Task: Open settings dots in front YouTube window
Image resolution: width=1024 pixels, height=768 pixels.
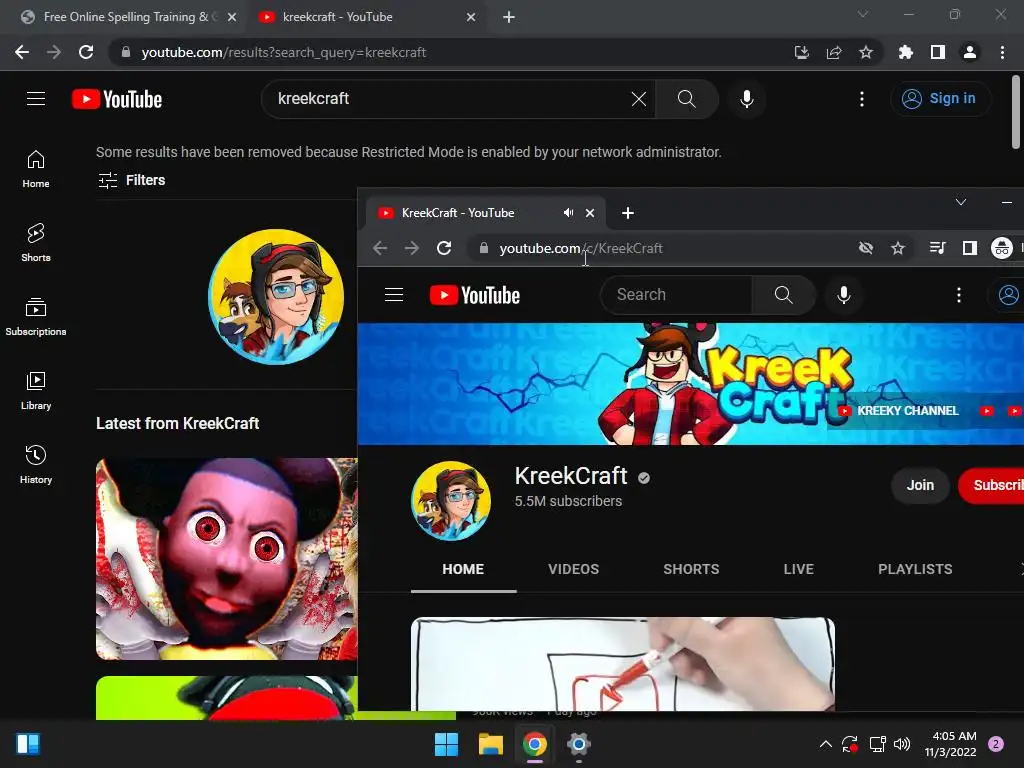Action: click(959, 295)
